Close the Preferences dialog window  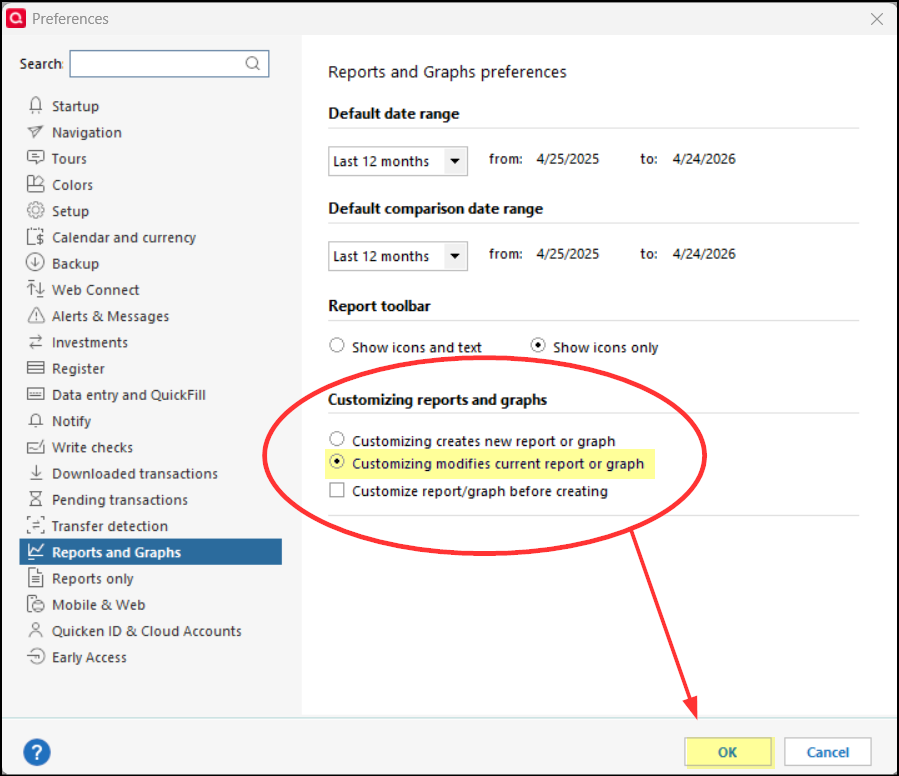pos(877,19)
